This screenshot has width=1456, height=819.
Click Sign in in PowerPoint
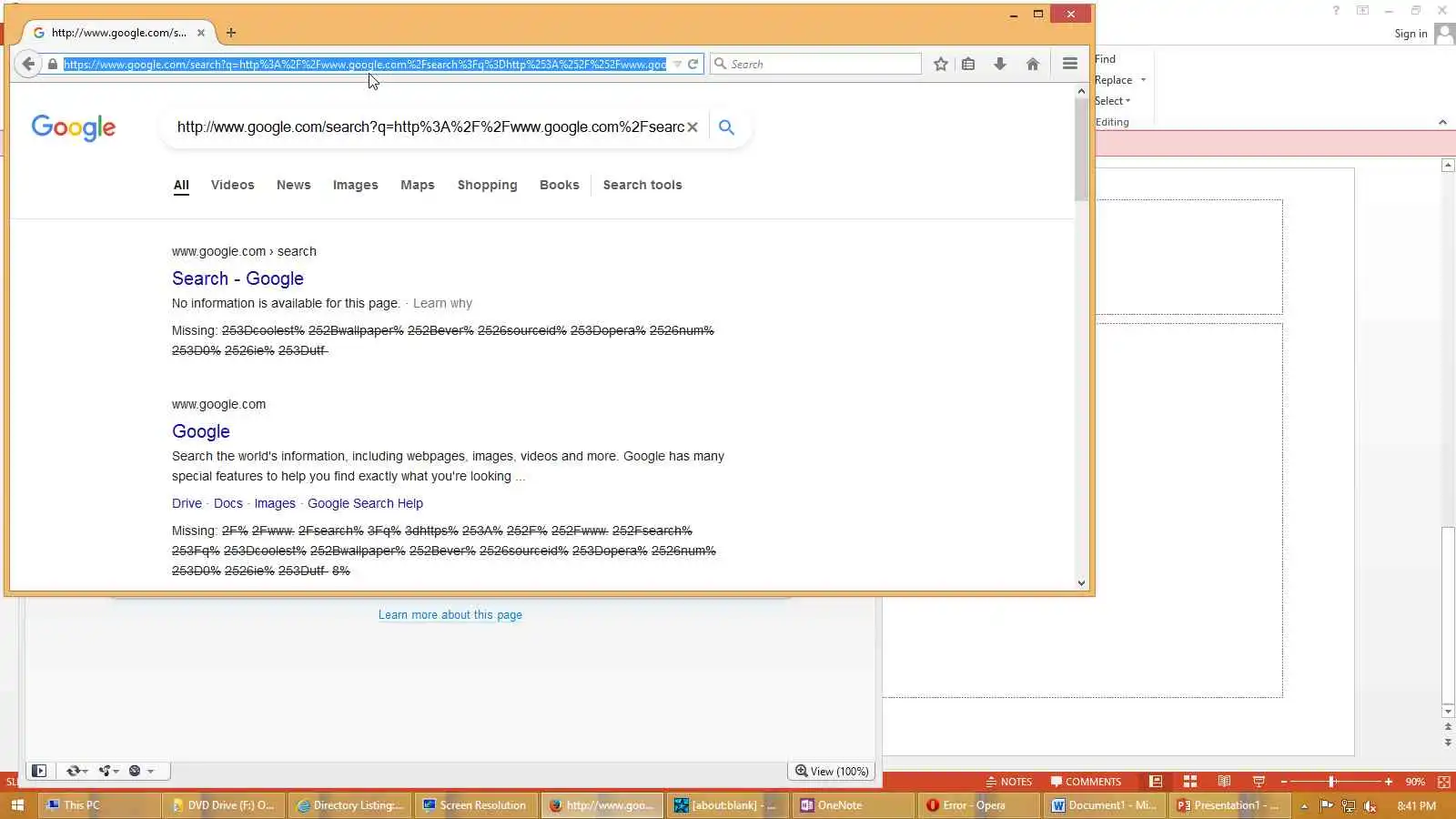tap(1410, 34)
